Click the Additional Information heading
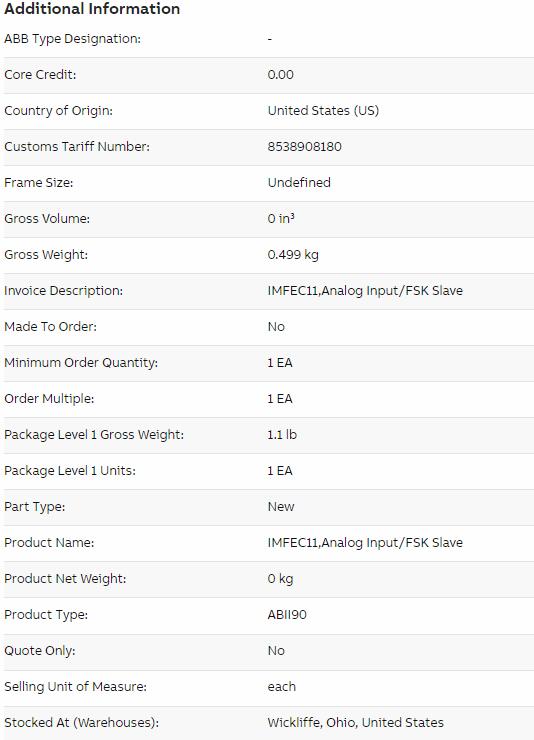Screen dimensions: 534x740 click(x=92, y=9)
